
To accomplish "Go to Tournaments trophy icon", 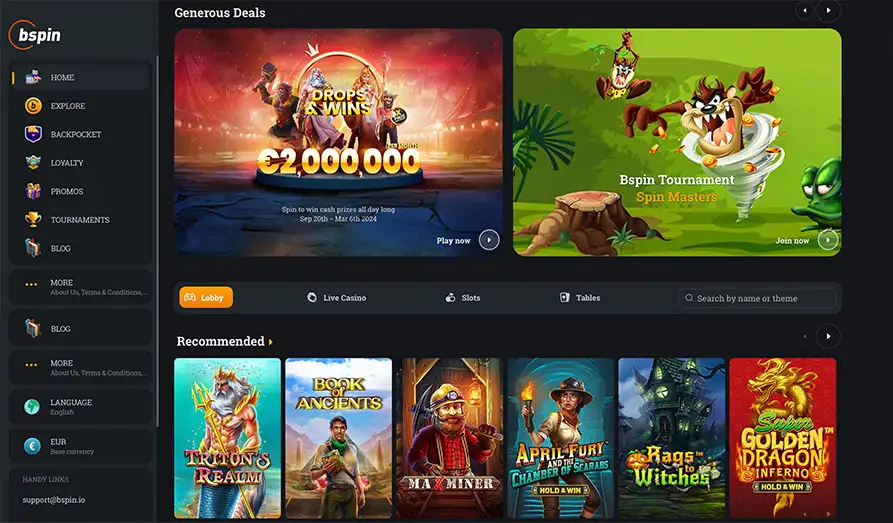I will [33, 220].
